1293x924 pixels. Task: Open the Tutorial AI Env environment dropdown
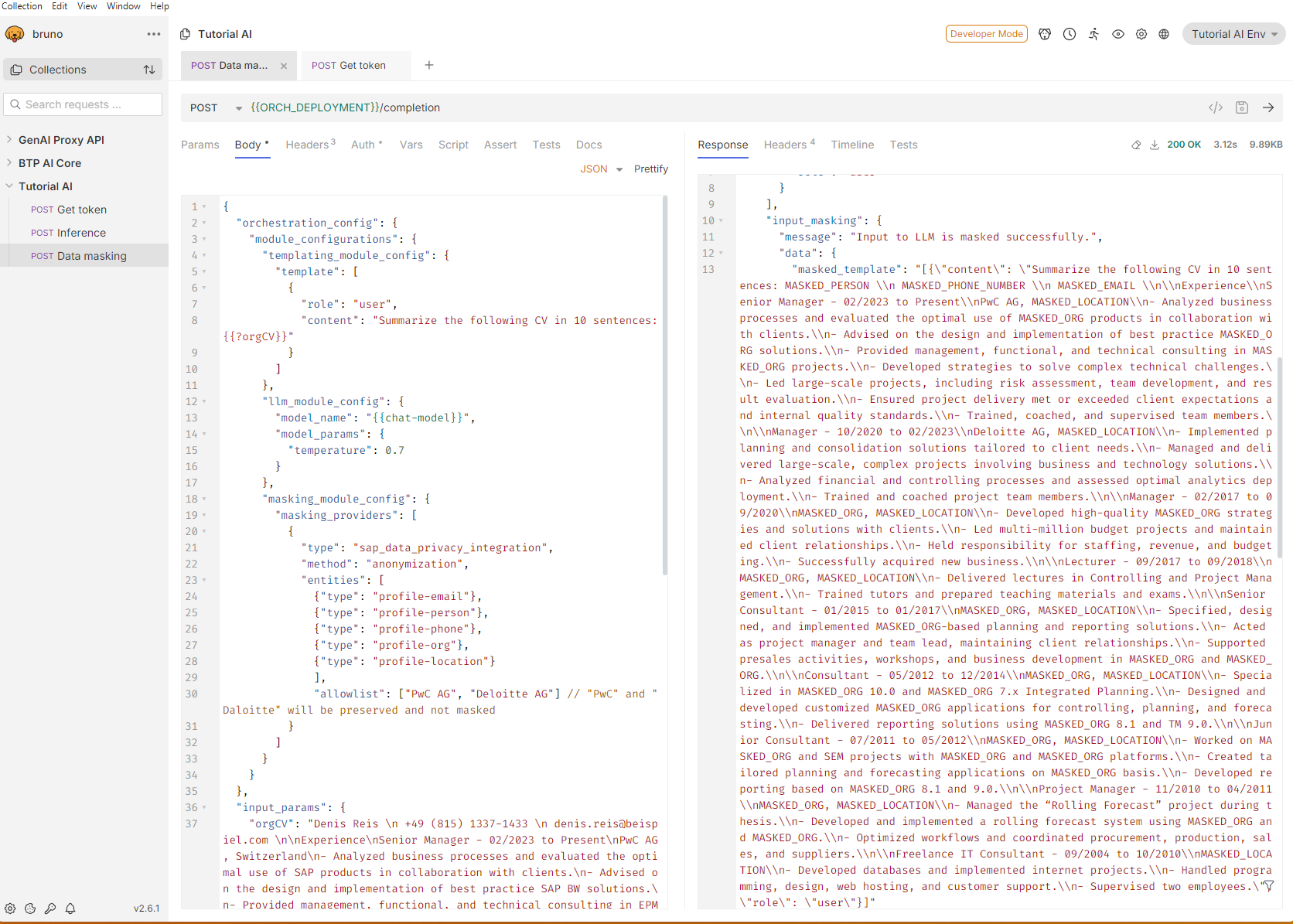(x=1234, y=34)
